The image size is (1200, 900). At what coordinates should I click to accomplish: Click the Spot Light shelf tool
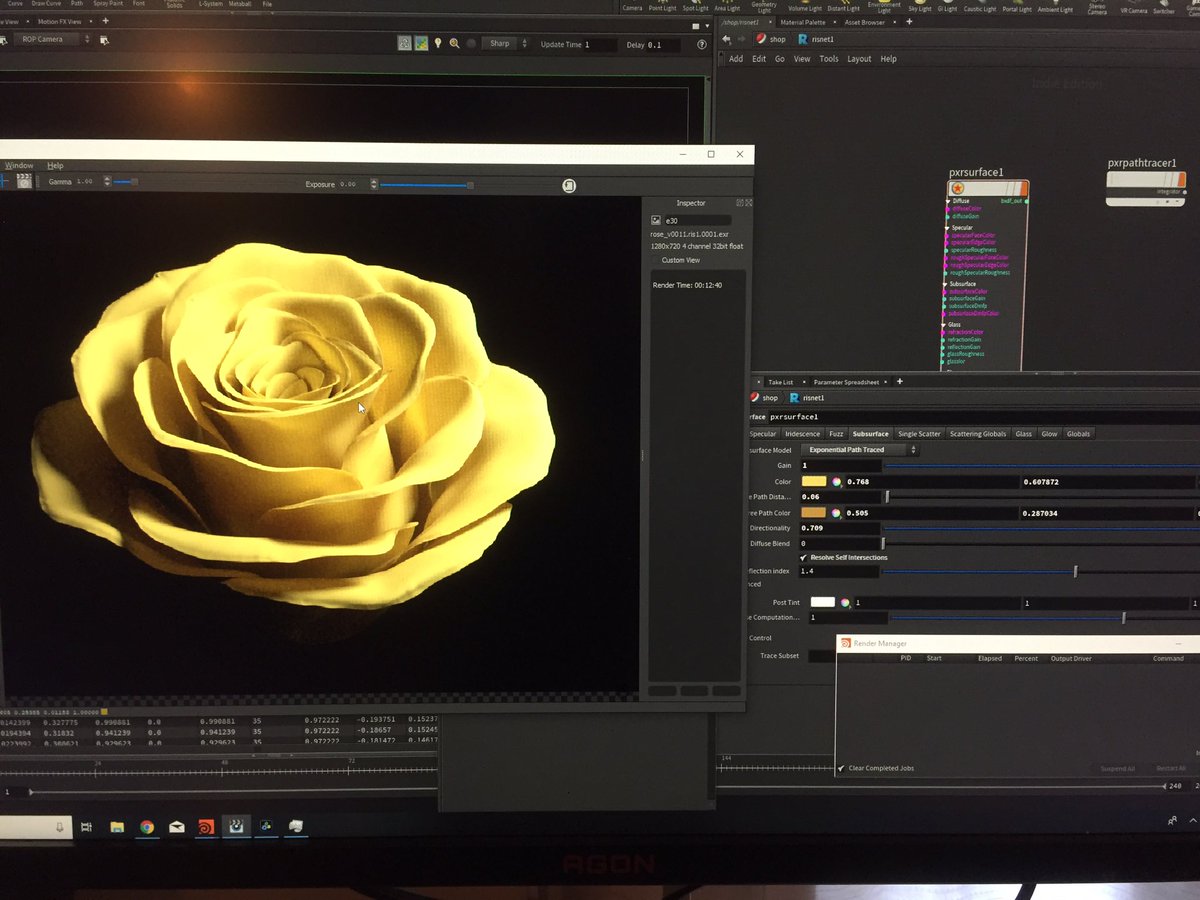click(695, 8)
